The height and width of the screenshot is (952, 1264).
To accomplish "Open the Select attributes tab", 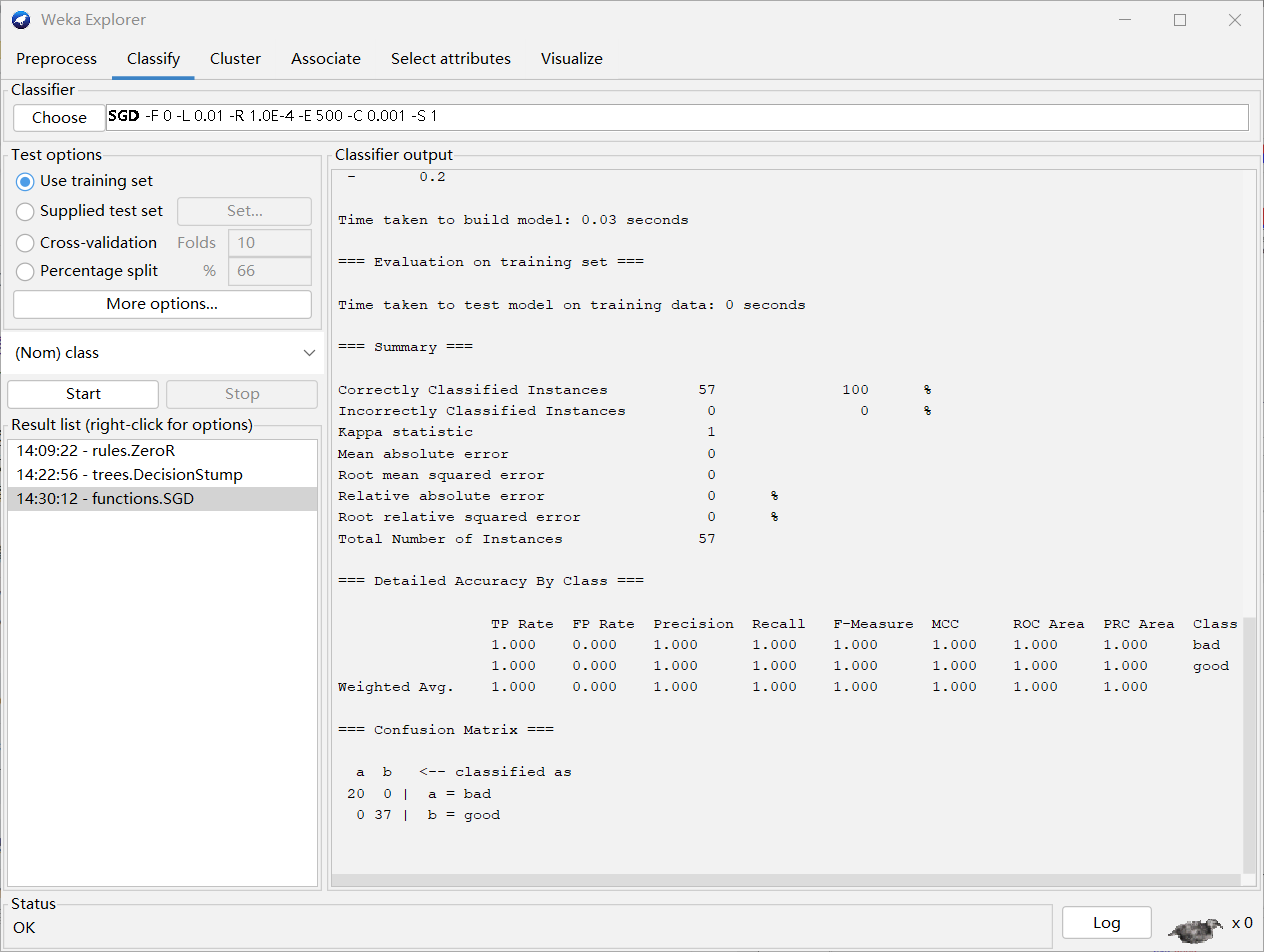I will pos(451,59).
